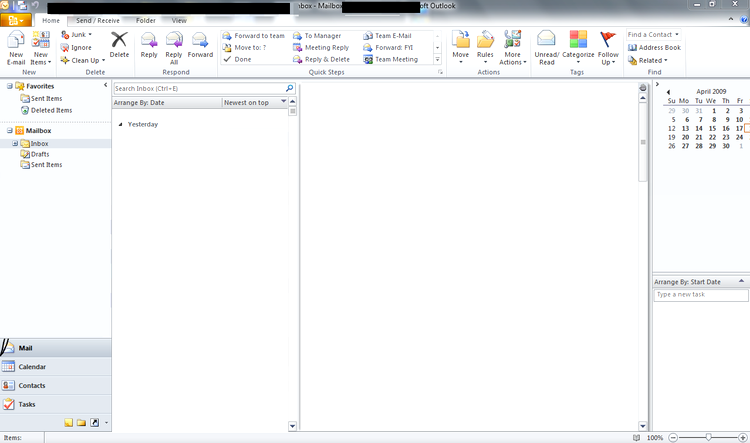Ignore the selected conversation
The image size is (750, 443).
[x=76, y=47]
